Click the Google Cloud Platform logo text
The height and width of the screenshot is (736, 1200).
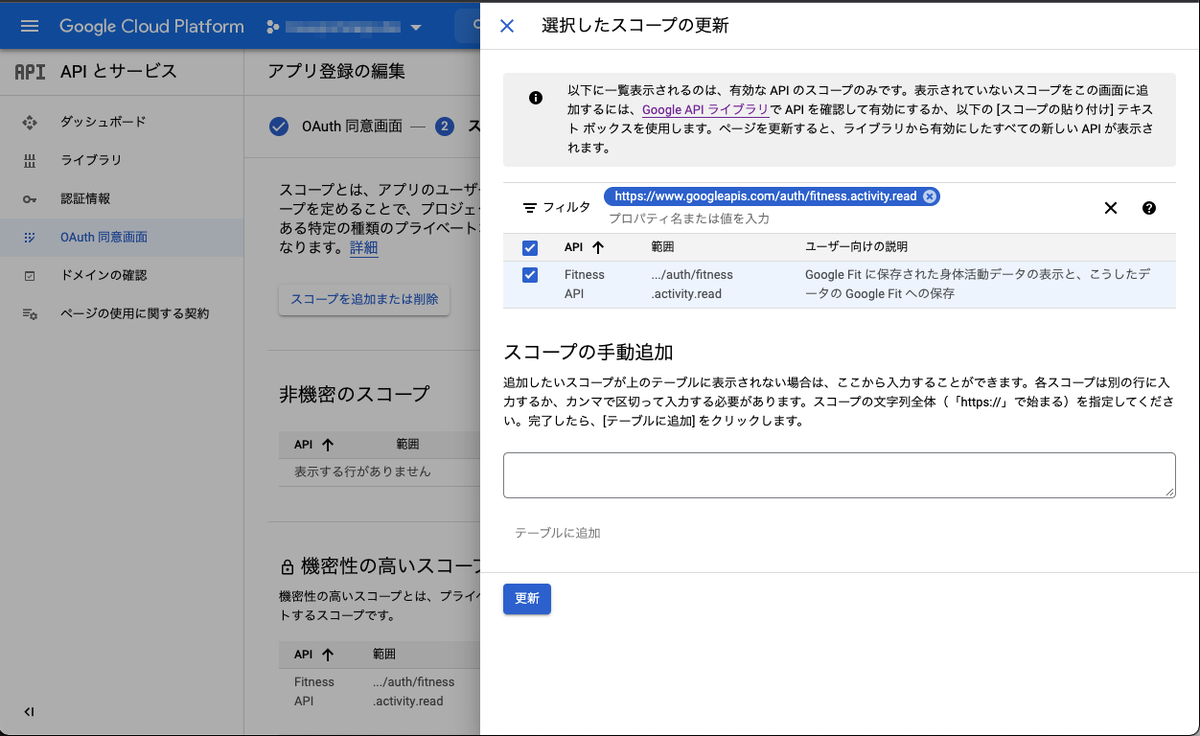point(152,26)
